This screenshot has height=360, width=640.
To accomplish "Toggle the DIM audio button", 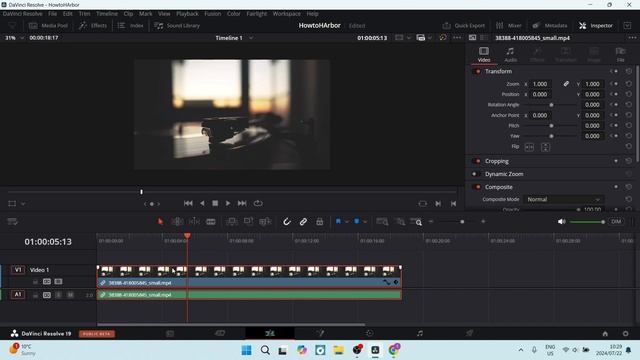I will (616, 222).
